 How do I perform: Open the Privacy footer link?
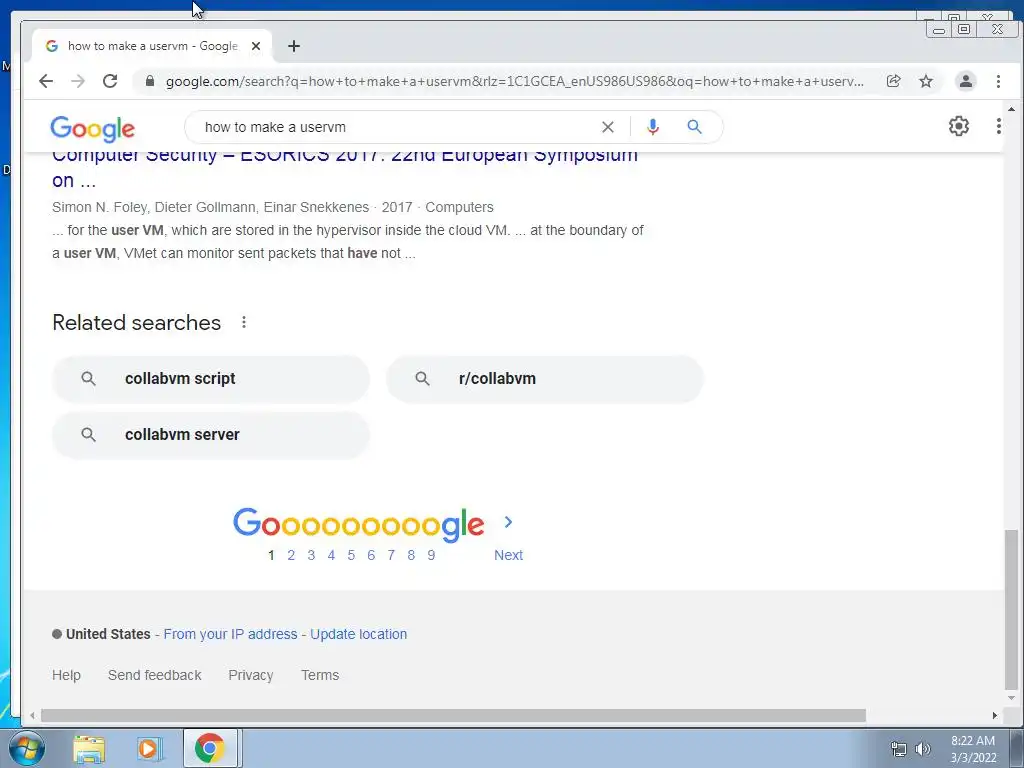(251, 675)
